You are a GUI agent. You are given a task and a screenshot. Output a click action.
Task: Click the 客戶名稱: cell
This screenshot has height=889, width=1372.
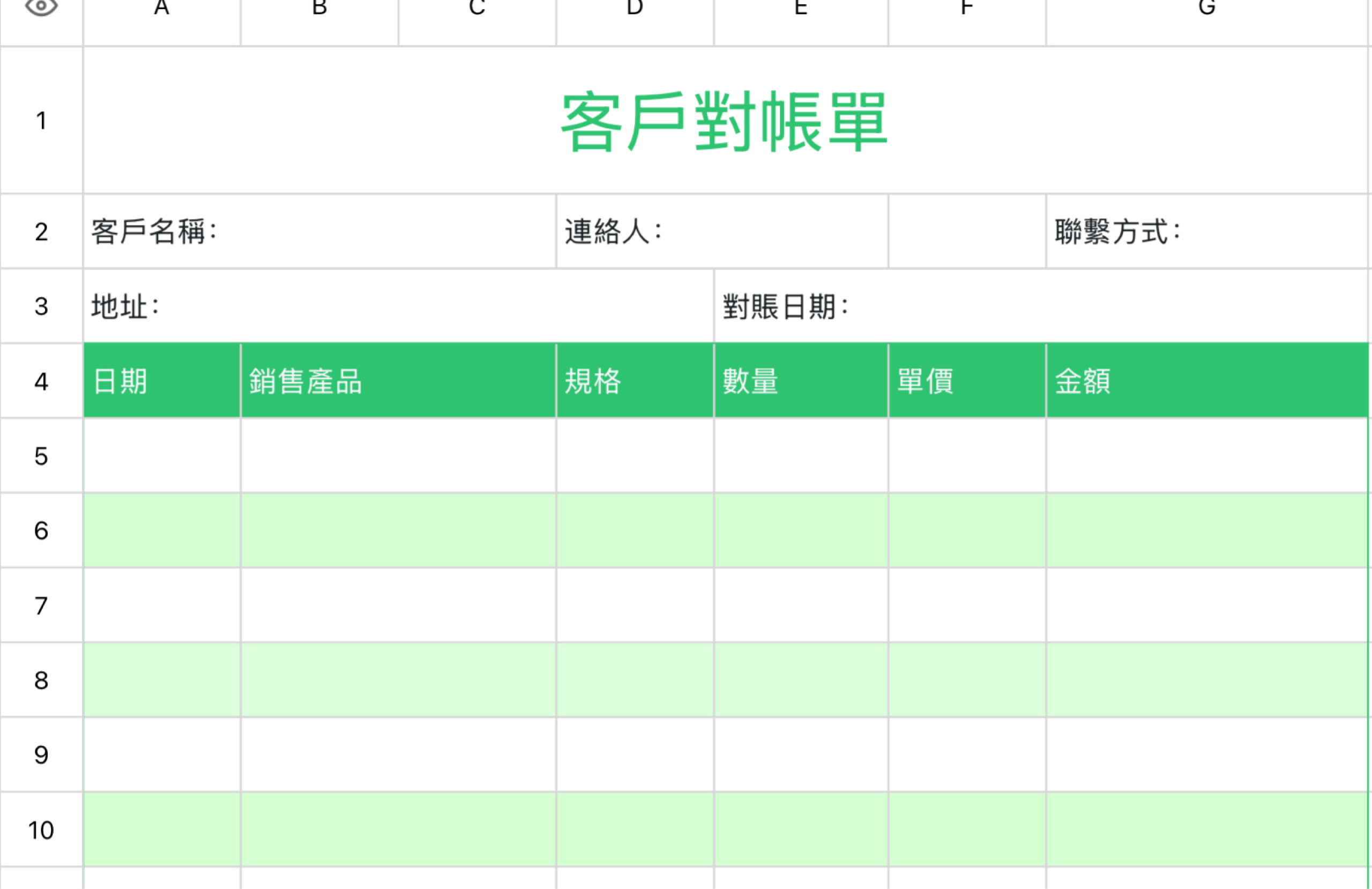[320, 231]
